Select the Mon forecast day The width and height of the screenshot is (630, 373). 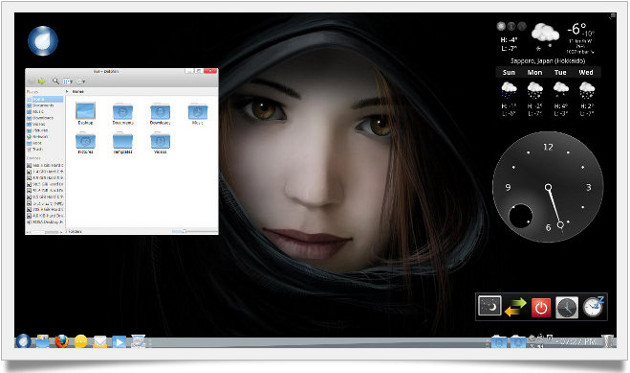534,72
